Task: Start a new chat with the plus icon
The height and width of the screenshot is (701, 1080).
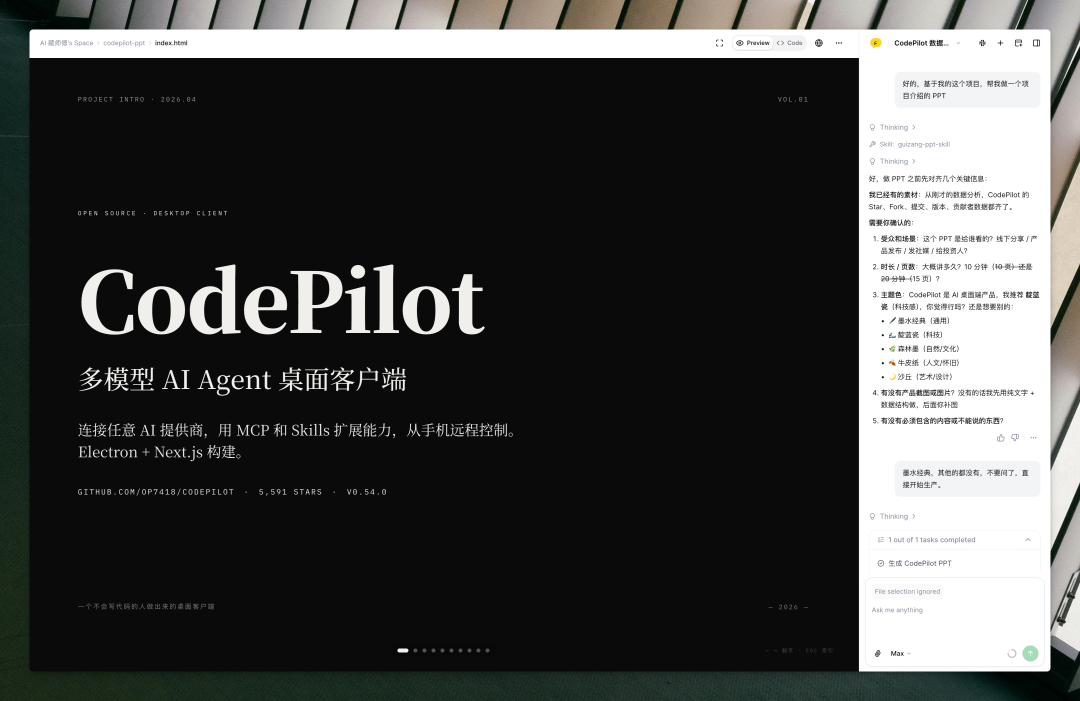Action: 1000,43
